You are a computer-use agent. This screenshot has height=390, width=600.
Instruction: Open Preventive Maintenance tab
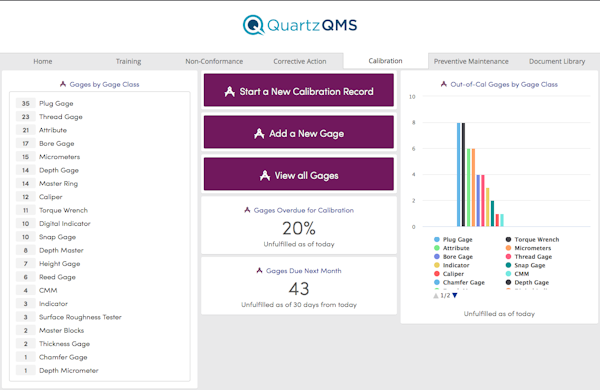(471, 61)
